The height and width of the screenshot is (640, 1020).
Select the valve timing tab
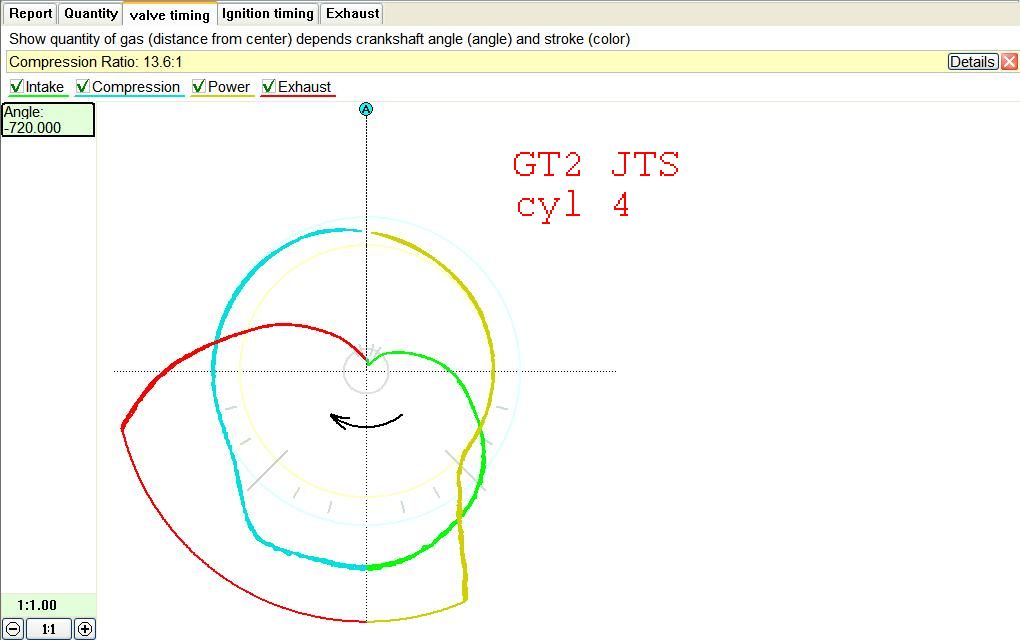[170, 14]
